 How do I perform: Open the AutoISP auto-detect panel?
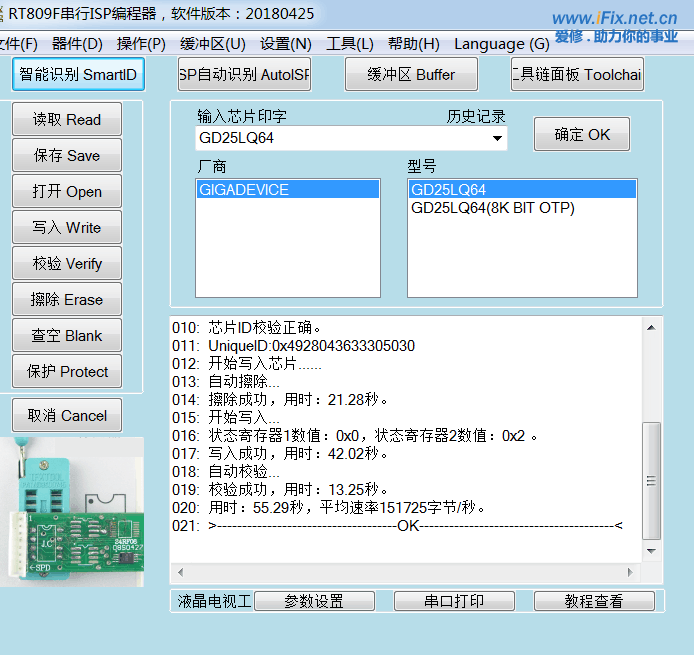(244, 74)
